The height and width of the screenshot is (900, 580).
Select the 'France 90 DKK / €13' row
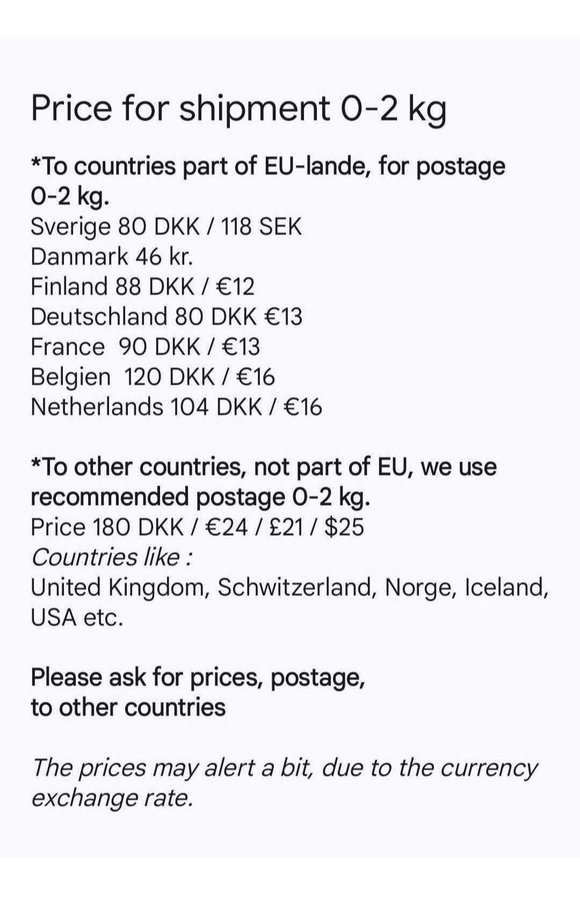[x=145, y=347]
